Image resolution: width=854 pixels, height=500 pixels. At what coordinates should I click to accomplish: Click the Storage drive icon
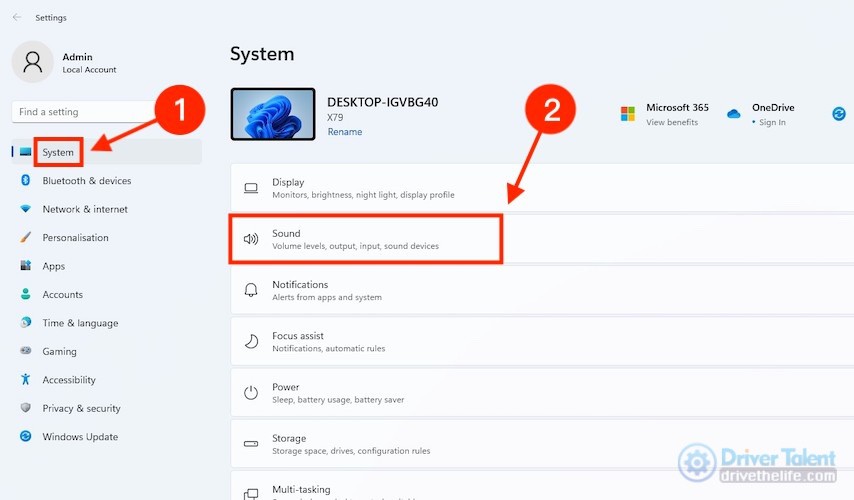pos(251,443)
